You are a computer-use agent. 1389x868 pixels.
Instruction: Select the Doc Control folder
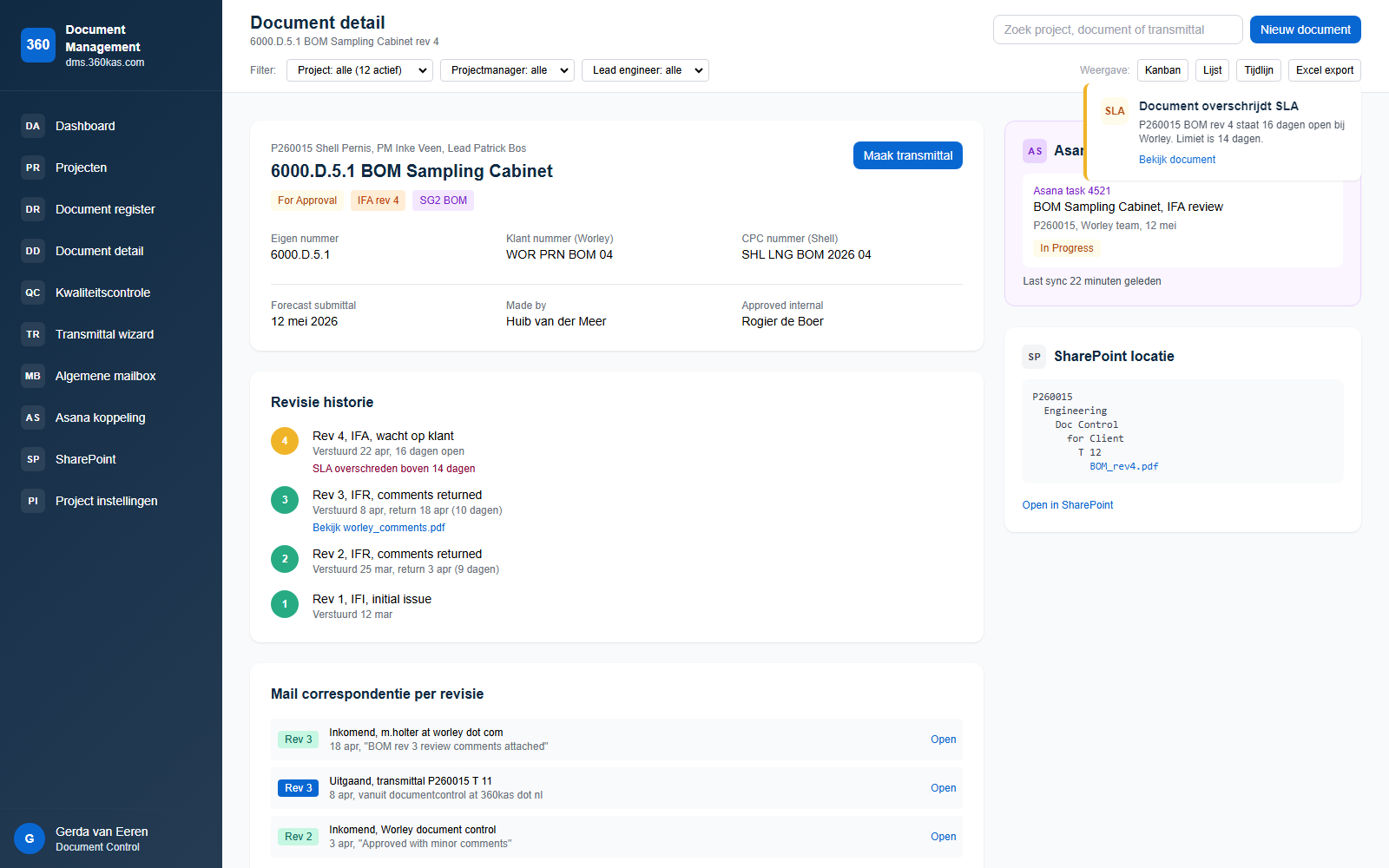point(1087,424)
